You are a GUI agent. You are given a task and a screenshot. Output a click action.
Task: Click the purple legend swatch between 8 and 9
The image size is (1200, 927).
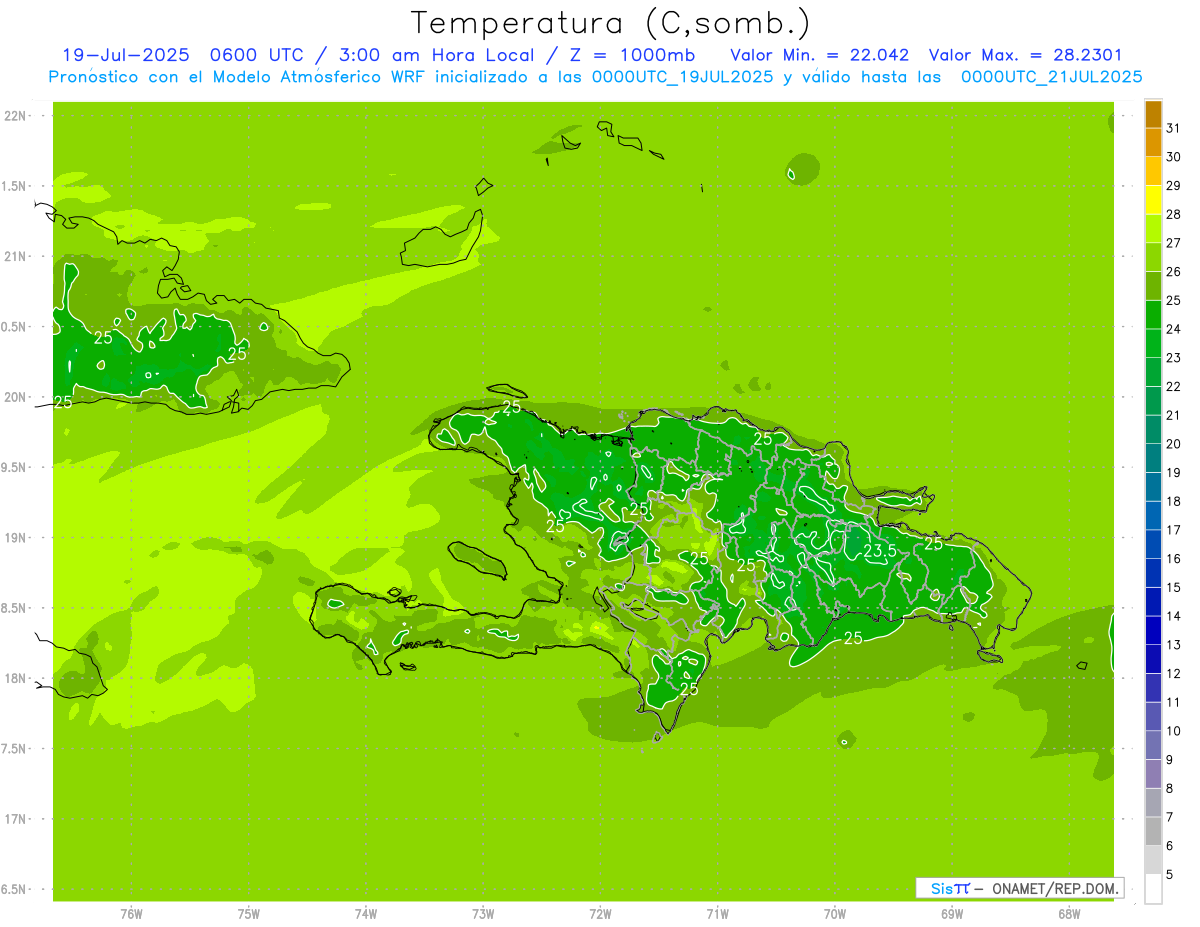pos(1154,774)
